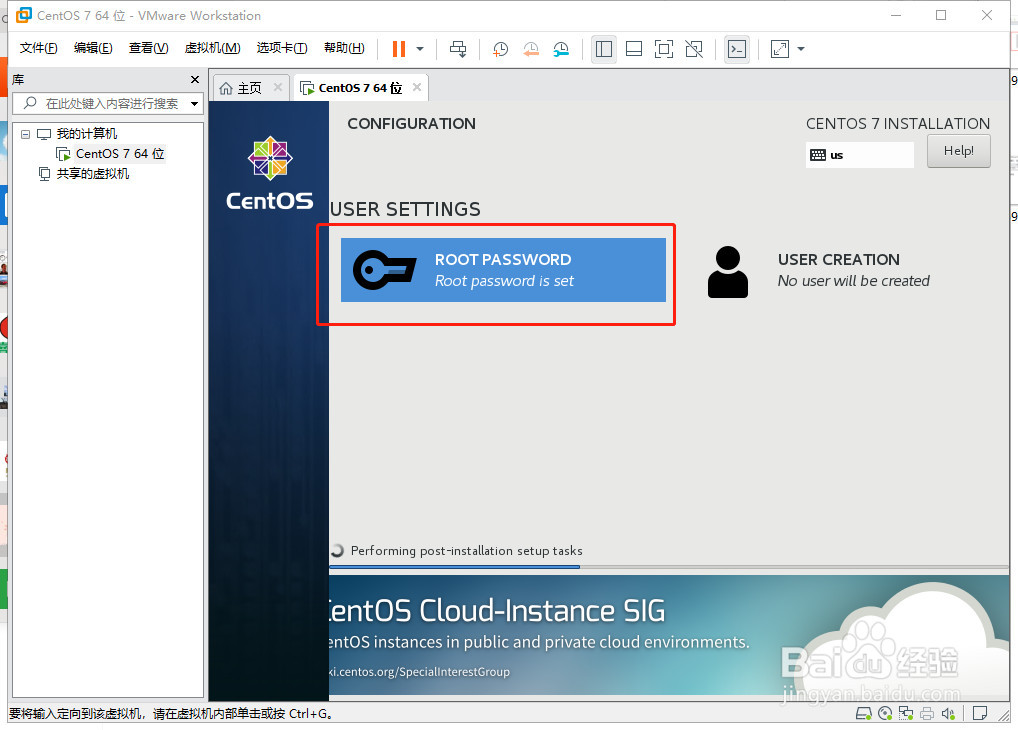The height and width of the screenshot is (730, 1018).
Task: Open the power options dropdown arrow beside pause
Action: pyautogui.click(x=420, y=49)
